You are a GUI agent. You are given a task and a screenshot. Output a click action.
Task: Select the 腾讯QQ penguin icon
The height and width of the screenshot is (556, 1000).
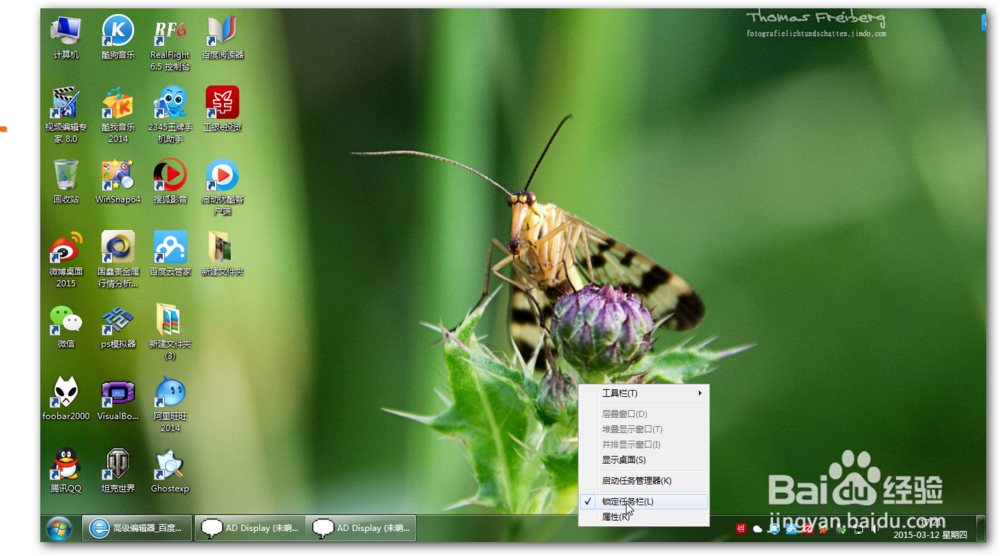(x=66, y=471)
